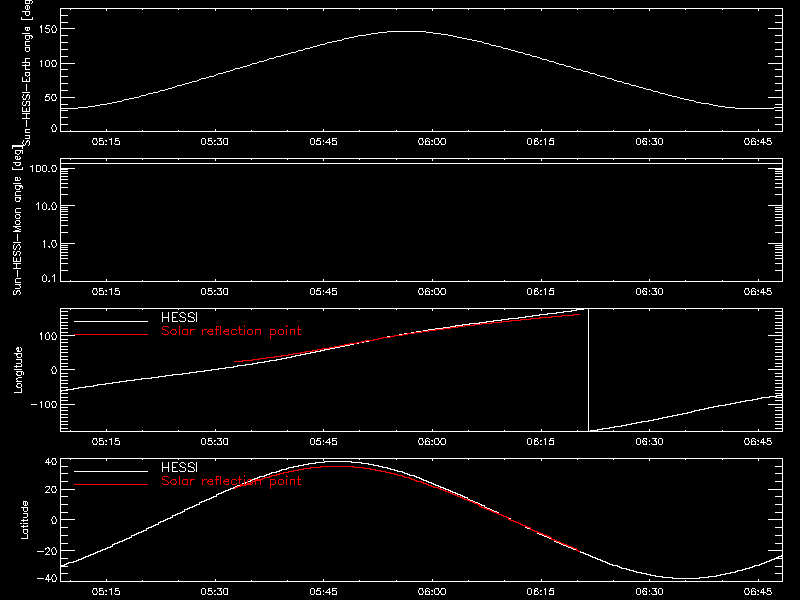
Task: Select Solar reflection point legend in Longitude plot
Action: [x=231, y=331]
